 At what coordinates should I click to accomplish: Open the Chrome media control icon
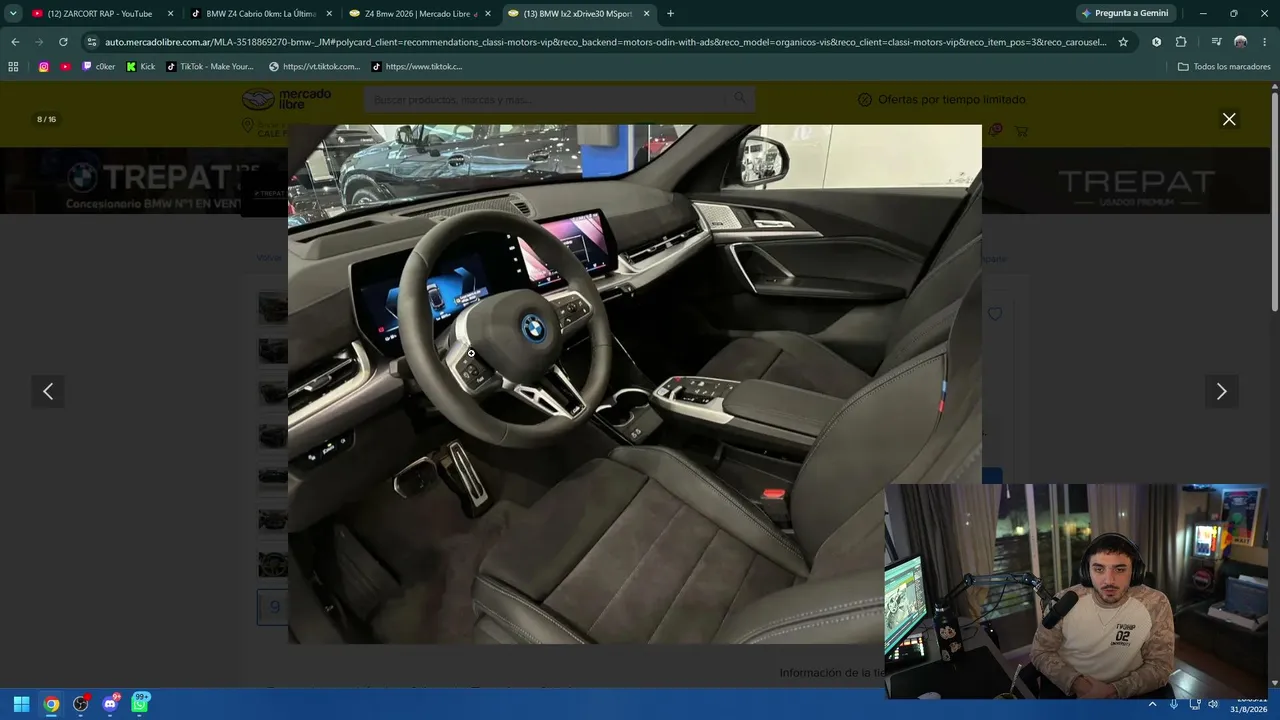click(1216, 42)
